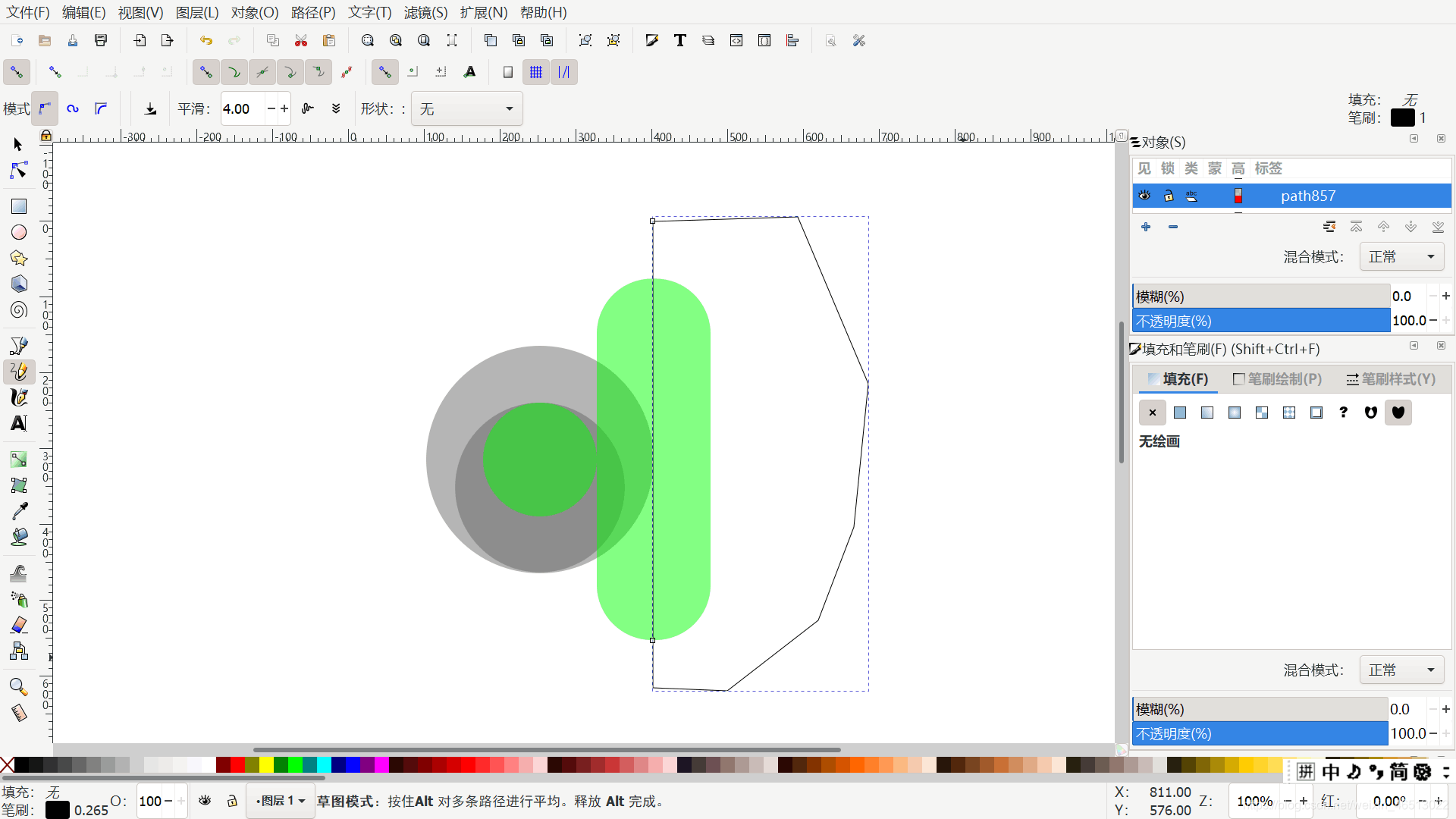Viewport: 1456px width, 819px height.
Task: Select the Rectangle tool
Action: (19, 206)
